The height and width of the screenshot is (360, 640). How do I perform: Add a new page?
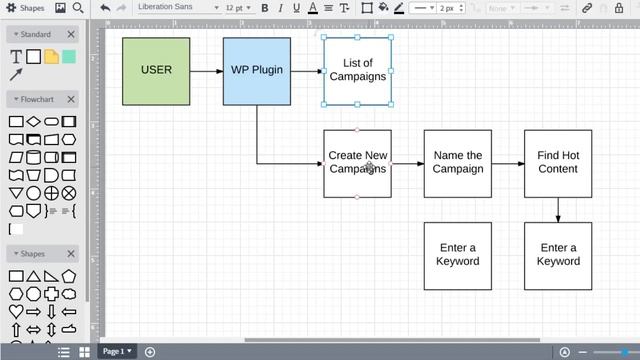[x=150, y=352]
